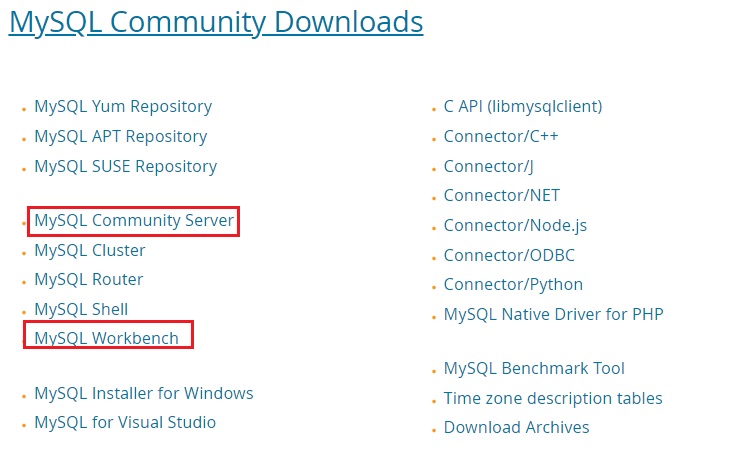Open MySQL Installer for Windows link
740x474 pixels.
click(x=144, y=393)
